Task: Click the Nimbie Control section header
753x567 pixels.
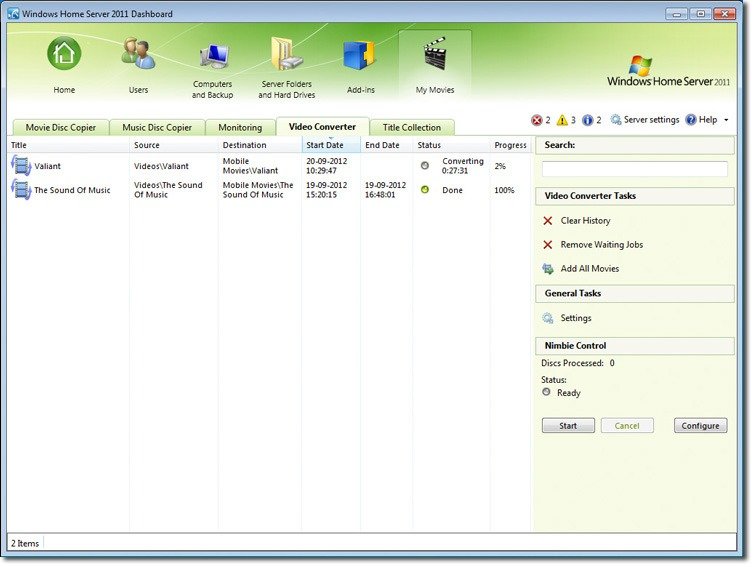Action: click(635, 346)
